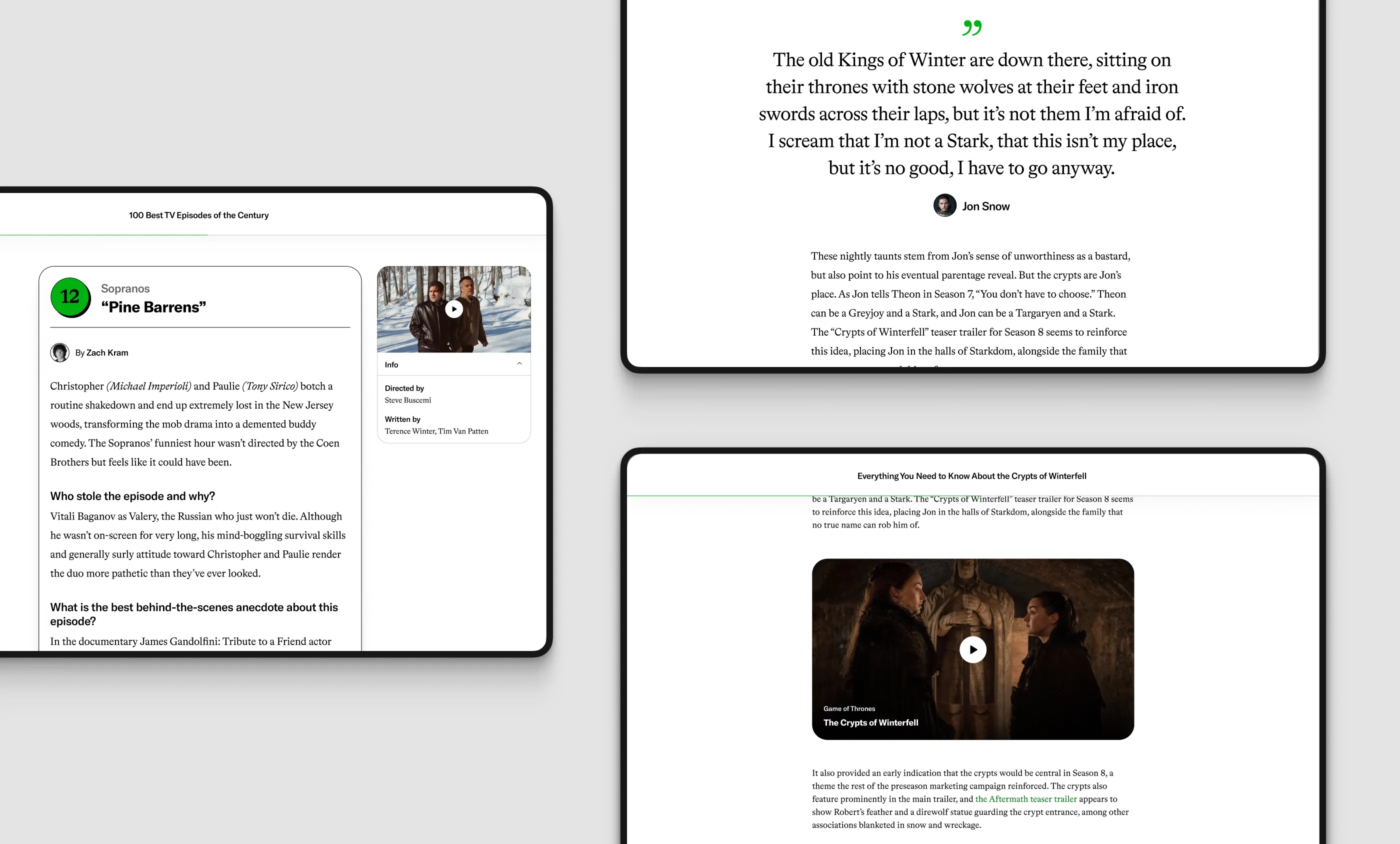Select the Crypts of Winterfell article header title
This screenshot has width=1400, height=844.
[971, 476]
